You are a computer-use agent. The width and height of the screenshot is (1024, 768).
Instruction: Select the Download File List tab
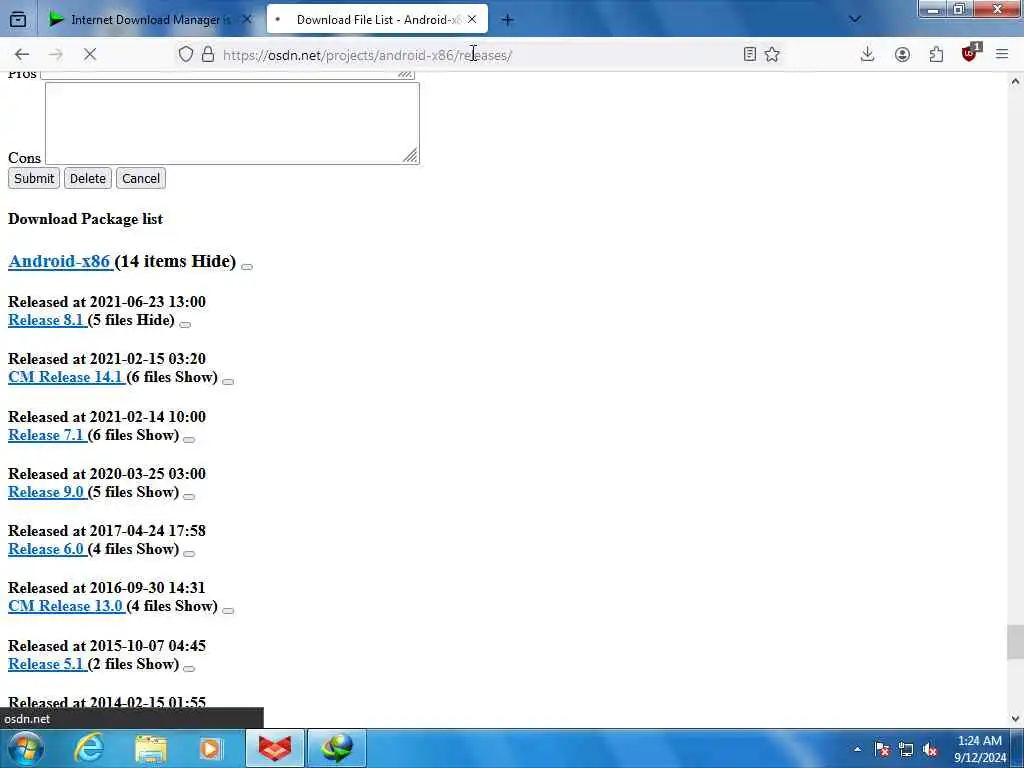(377, 20)
